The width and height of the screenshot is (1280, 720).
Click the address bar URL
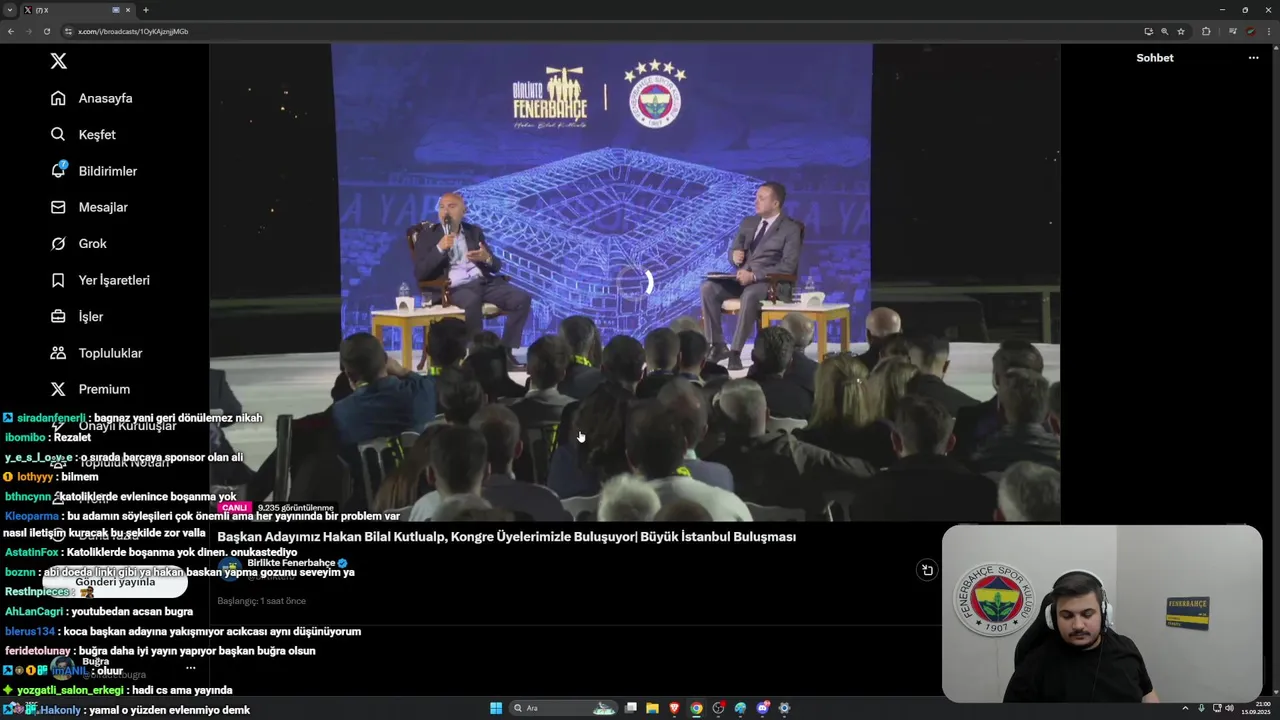[x=133, y=31]
